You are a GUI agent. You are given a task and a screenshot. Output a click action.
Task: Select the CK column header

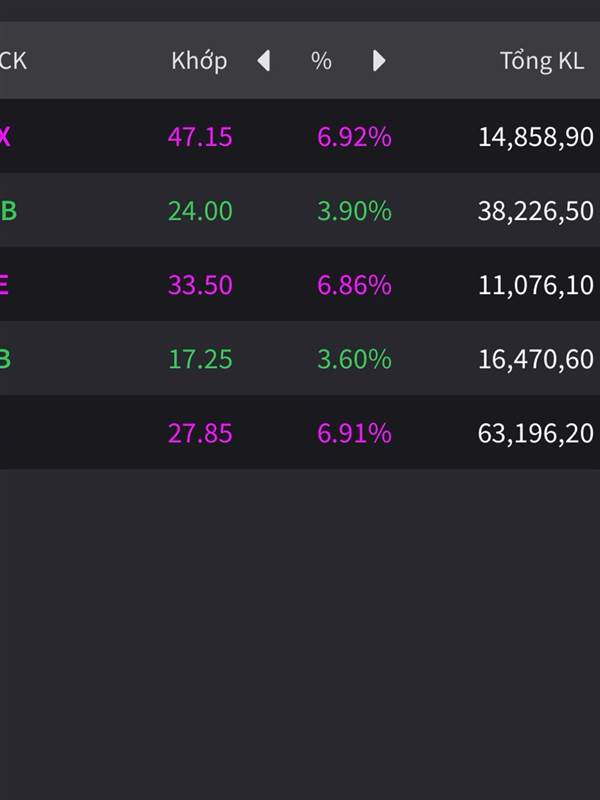click(x=13, y=61)
